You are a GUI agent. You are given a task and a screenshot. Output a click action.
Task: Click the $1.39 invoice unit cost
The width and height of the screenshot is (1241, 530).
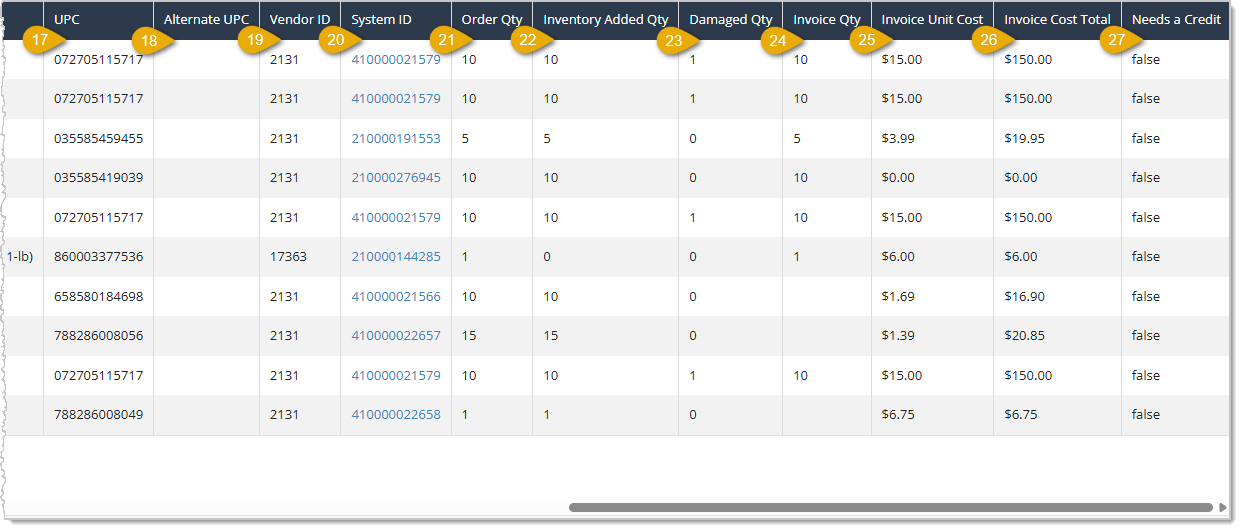pyautogui.click(x=898, y=336)
